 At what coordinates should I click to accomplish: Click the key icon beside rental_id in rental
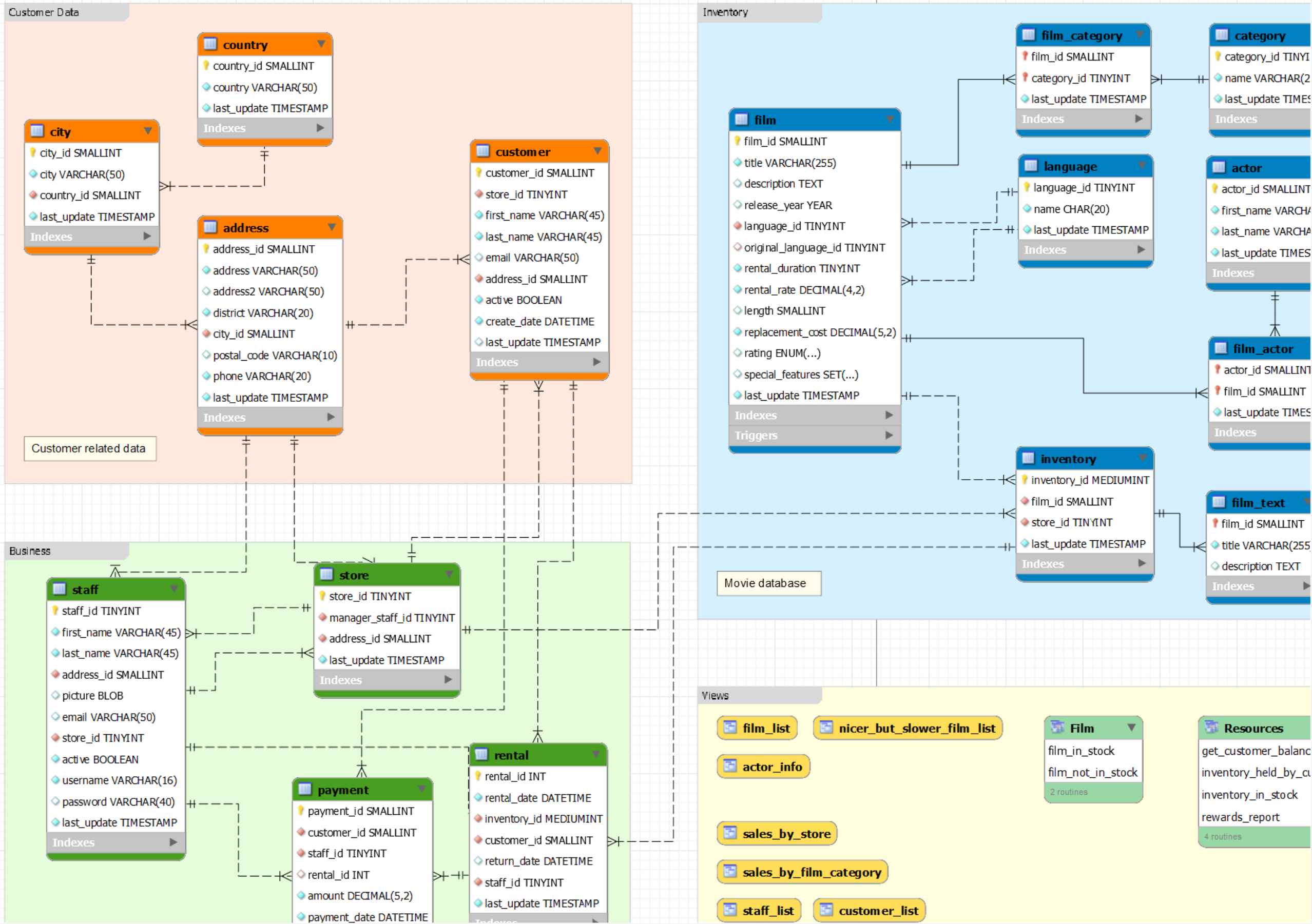point(478,776)
